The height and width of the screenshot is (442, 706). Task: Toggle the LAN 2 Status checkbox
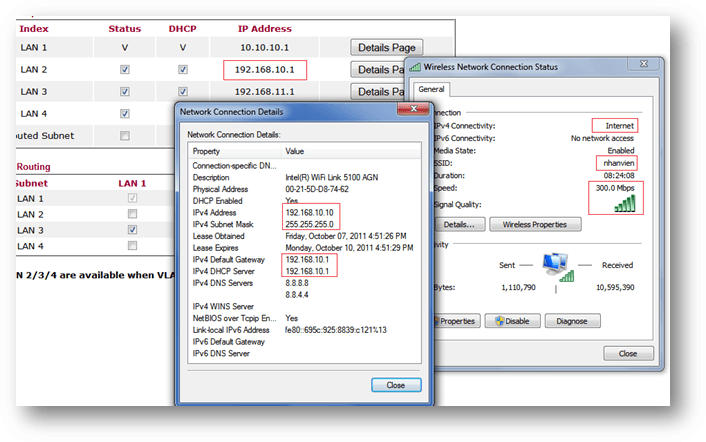(x=125, y=70)
